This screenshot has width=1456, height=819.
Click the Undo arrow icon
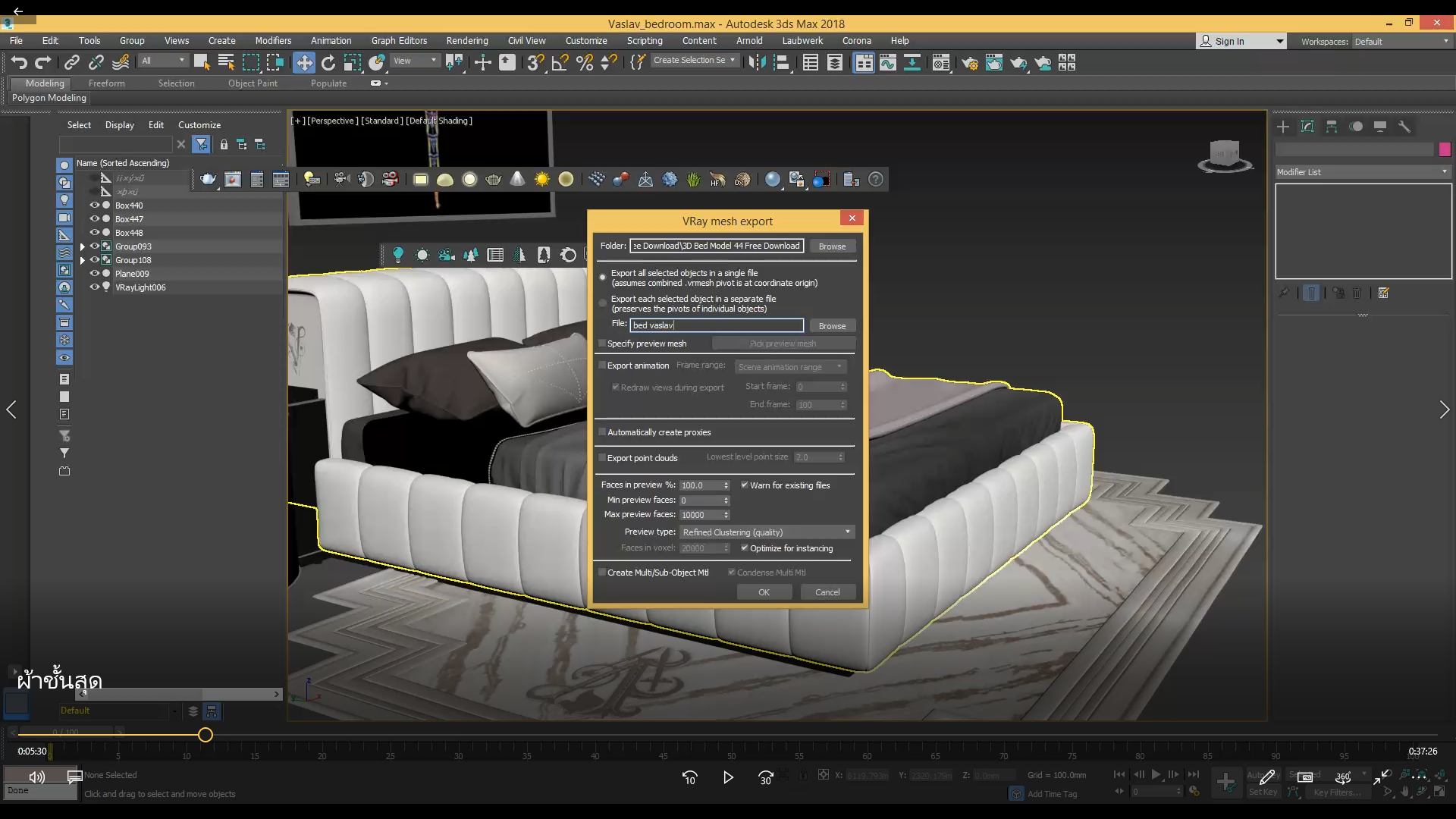(19, 63)
